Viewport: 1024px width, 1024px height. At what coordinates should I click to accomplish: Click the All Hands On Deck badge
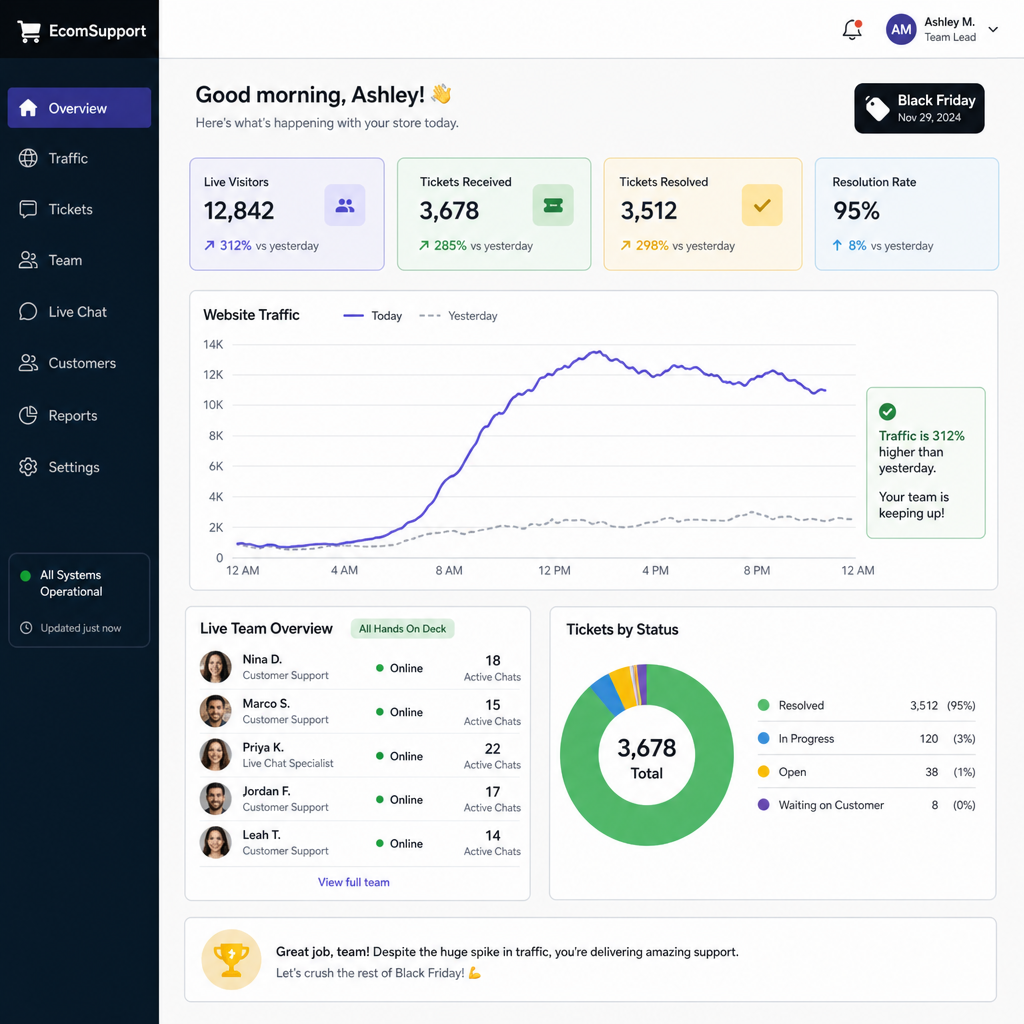pyautogui.click(x=402, y=629)
